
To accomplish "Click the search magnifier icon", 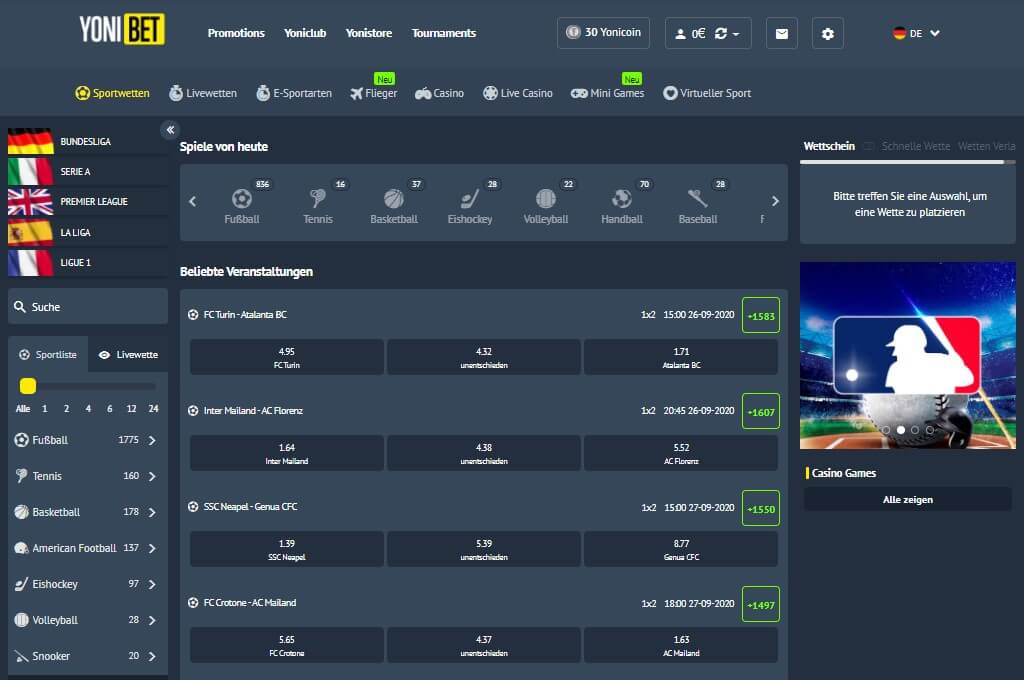I will tap(20, 306).
